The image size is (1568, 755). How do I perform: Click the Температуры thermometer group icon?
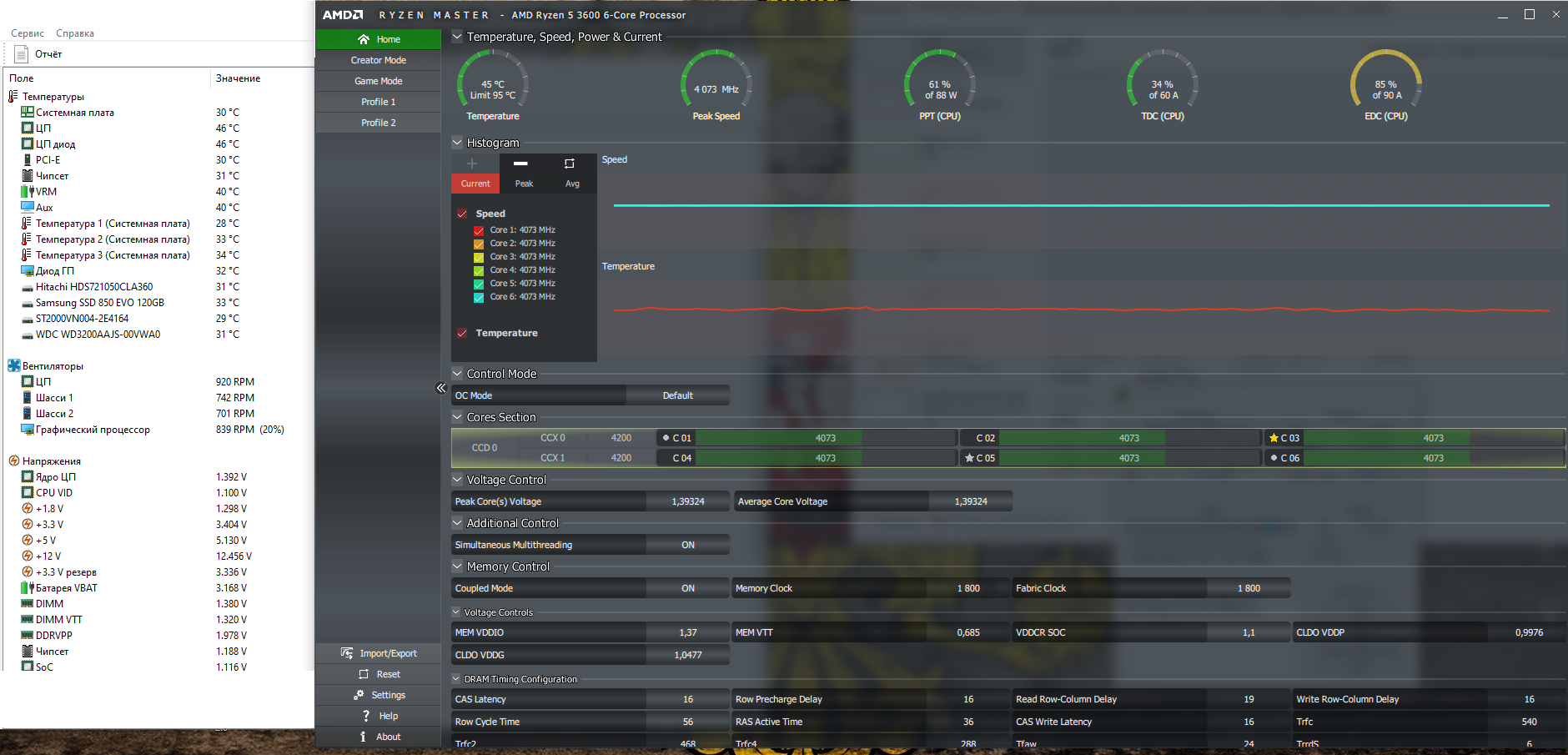(13, 97)
